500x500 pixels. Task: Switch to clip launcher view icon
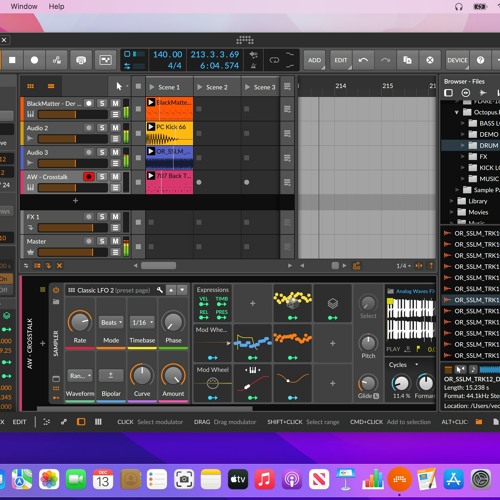point(30,86)
